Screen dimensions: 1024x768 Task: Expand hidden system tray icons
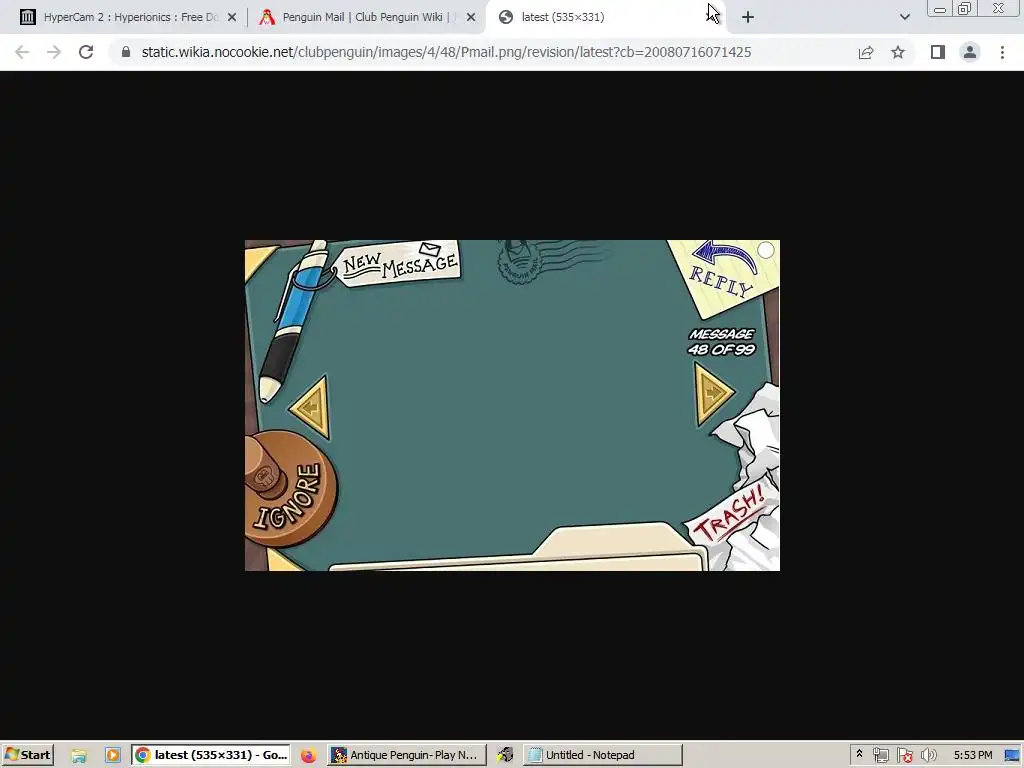[859, 754]
